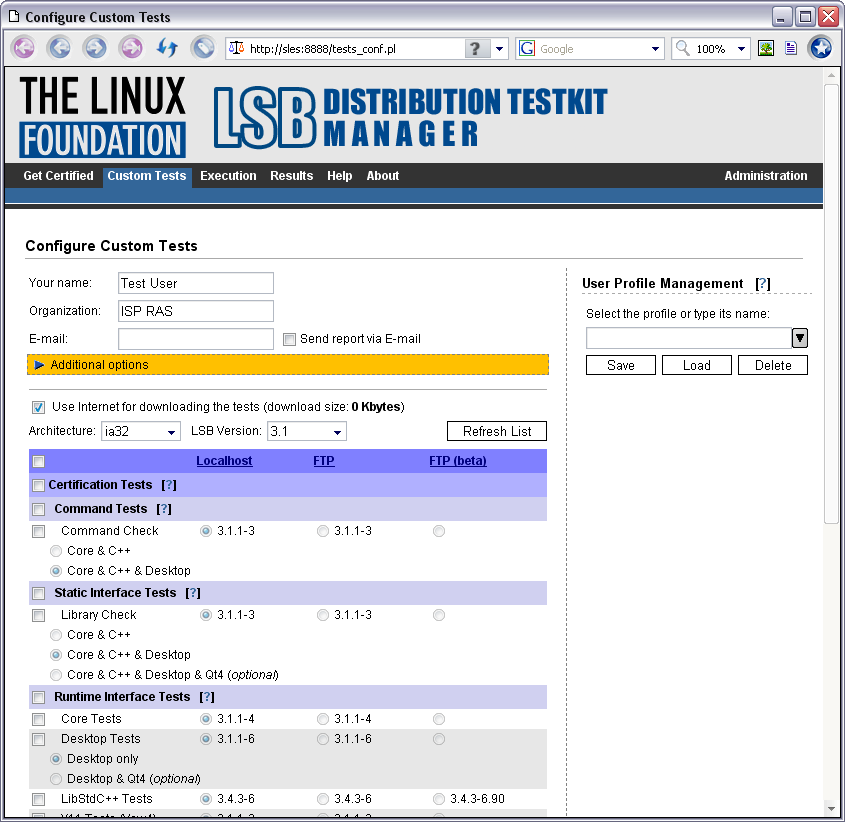Click the browser Back arrow icon
The height and width of the screenshot is (822, 845).
59,49
